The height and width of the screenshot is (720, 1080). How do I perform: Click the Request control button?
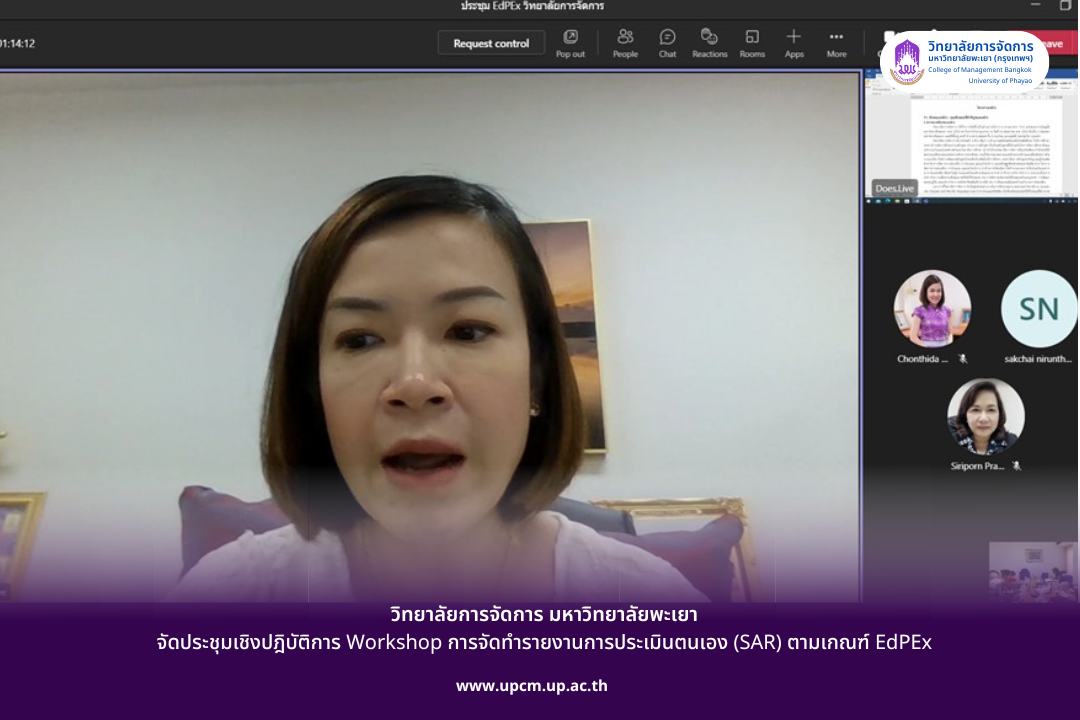(491, 43)
